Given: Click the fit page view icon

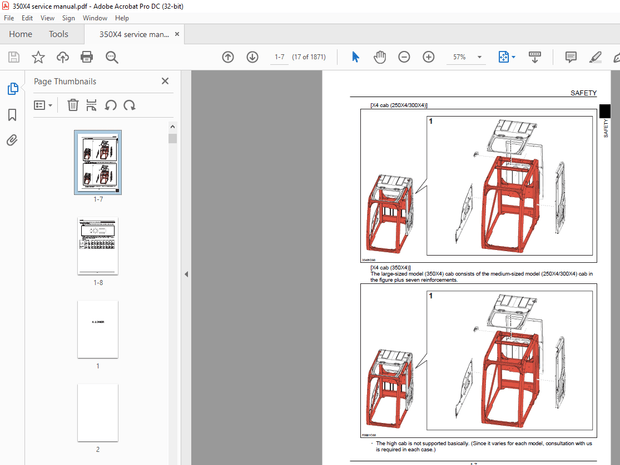Looking at the screenshot, I should point(503,57).
